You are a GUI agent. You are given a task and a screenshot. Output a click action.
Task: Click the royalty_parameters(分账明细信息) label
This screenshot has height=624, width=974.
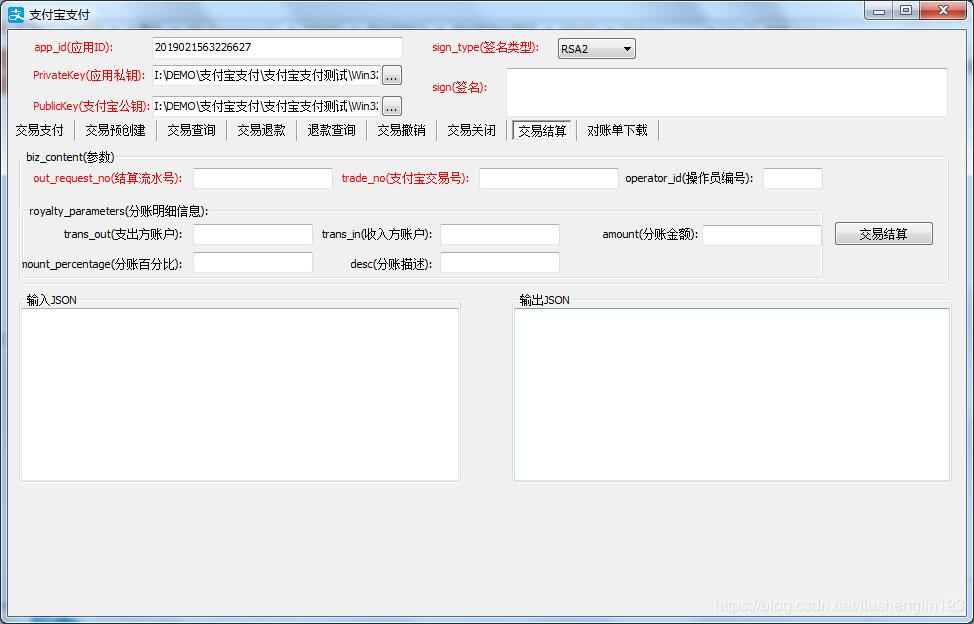point(118,211)
